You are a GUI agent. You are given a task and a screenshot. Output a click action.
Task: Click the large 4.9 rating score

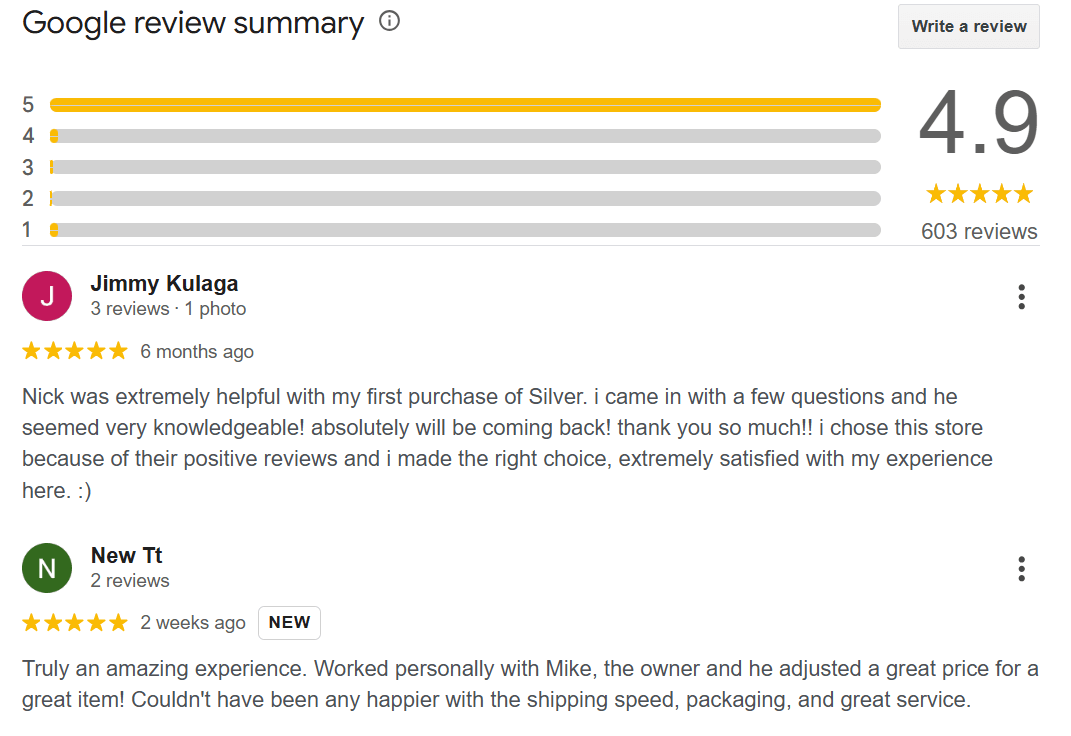[978, 125]
